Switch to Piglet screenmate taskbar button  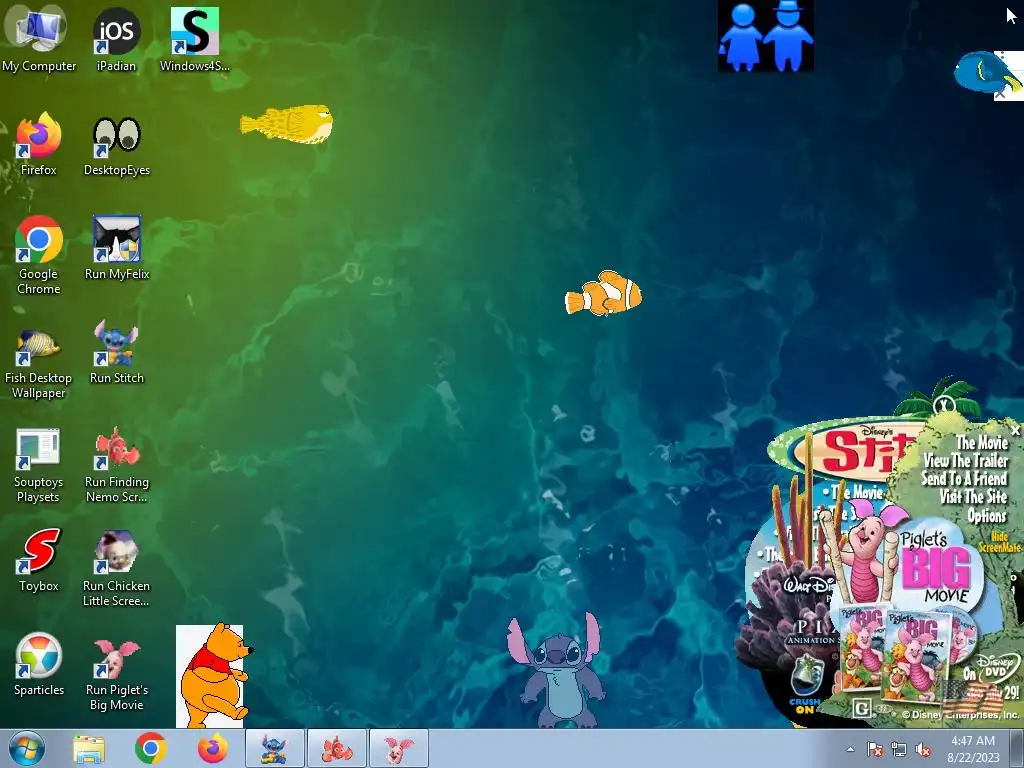click(399, 748)
